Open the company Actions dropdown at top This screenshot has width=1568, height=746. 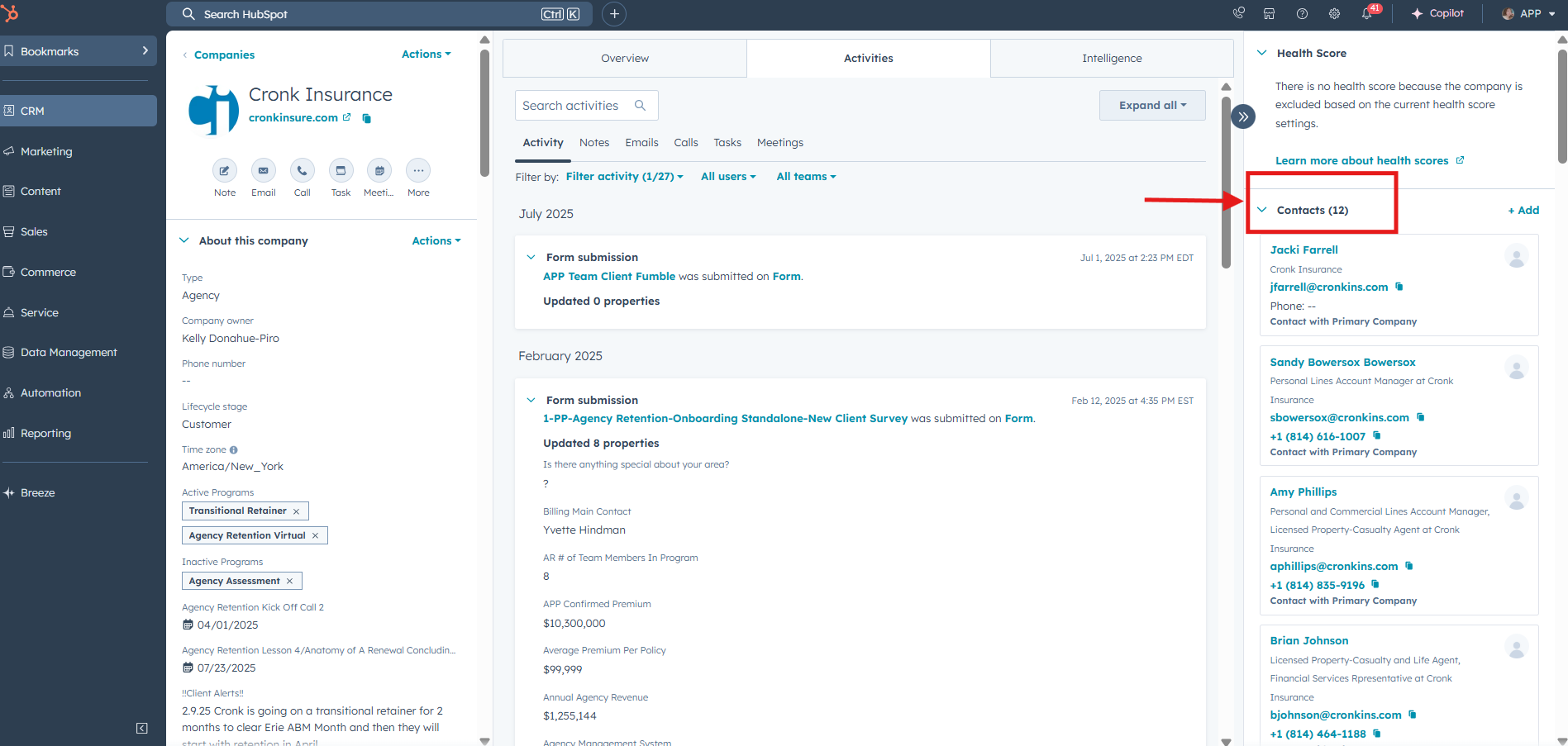click(x=427, y=54)
